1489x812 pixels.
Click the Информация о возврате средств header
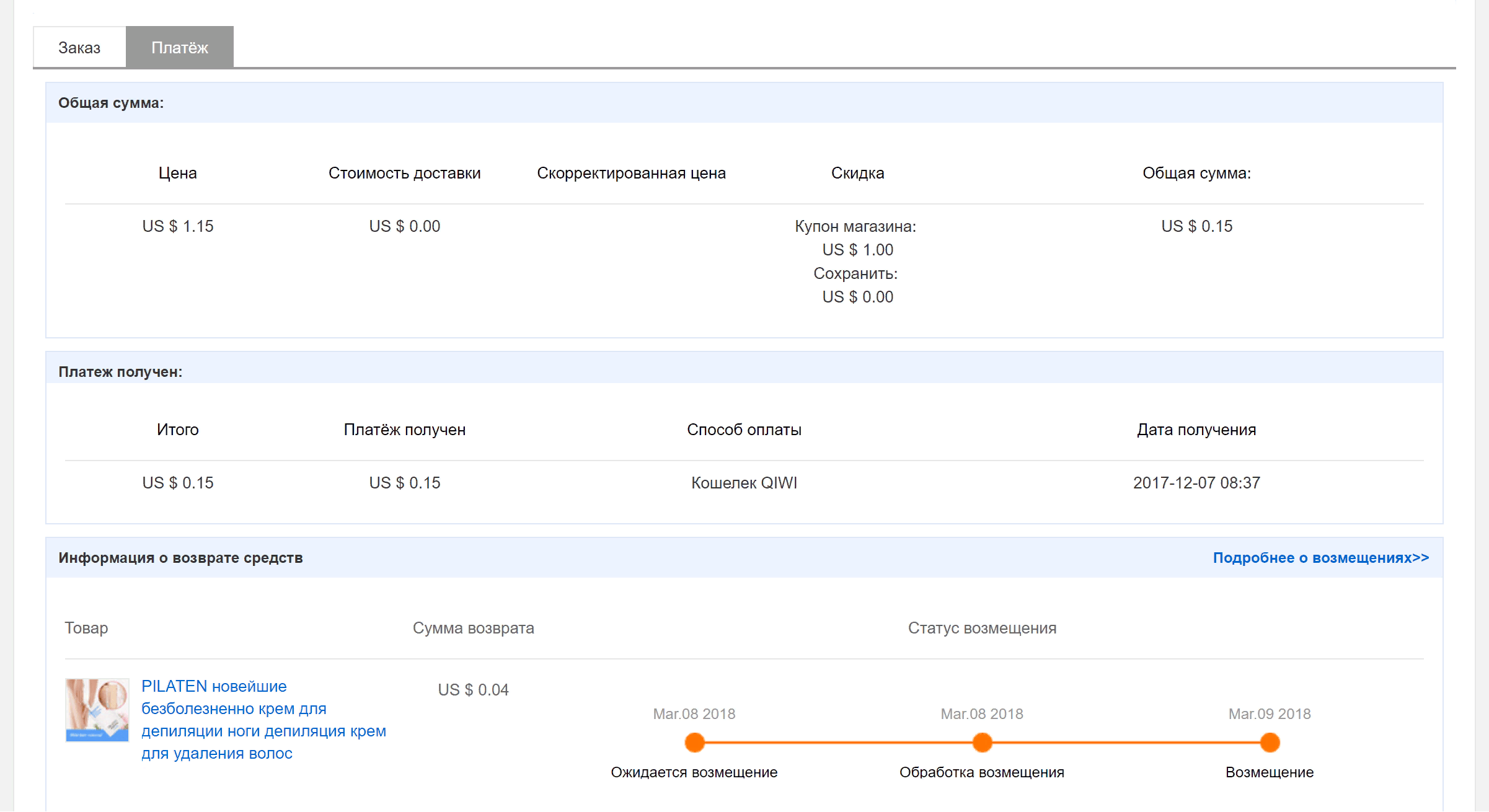[180, 558]
